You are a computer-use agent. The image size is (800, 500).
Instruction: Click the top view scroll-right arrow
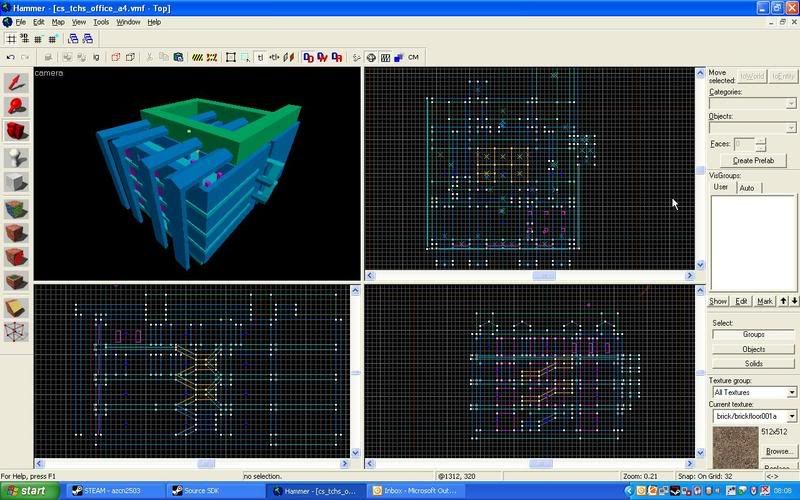[x=690, y=276]
